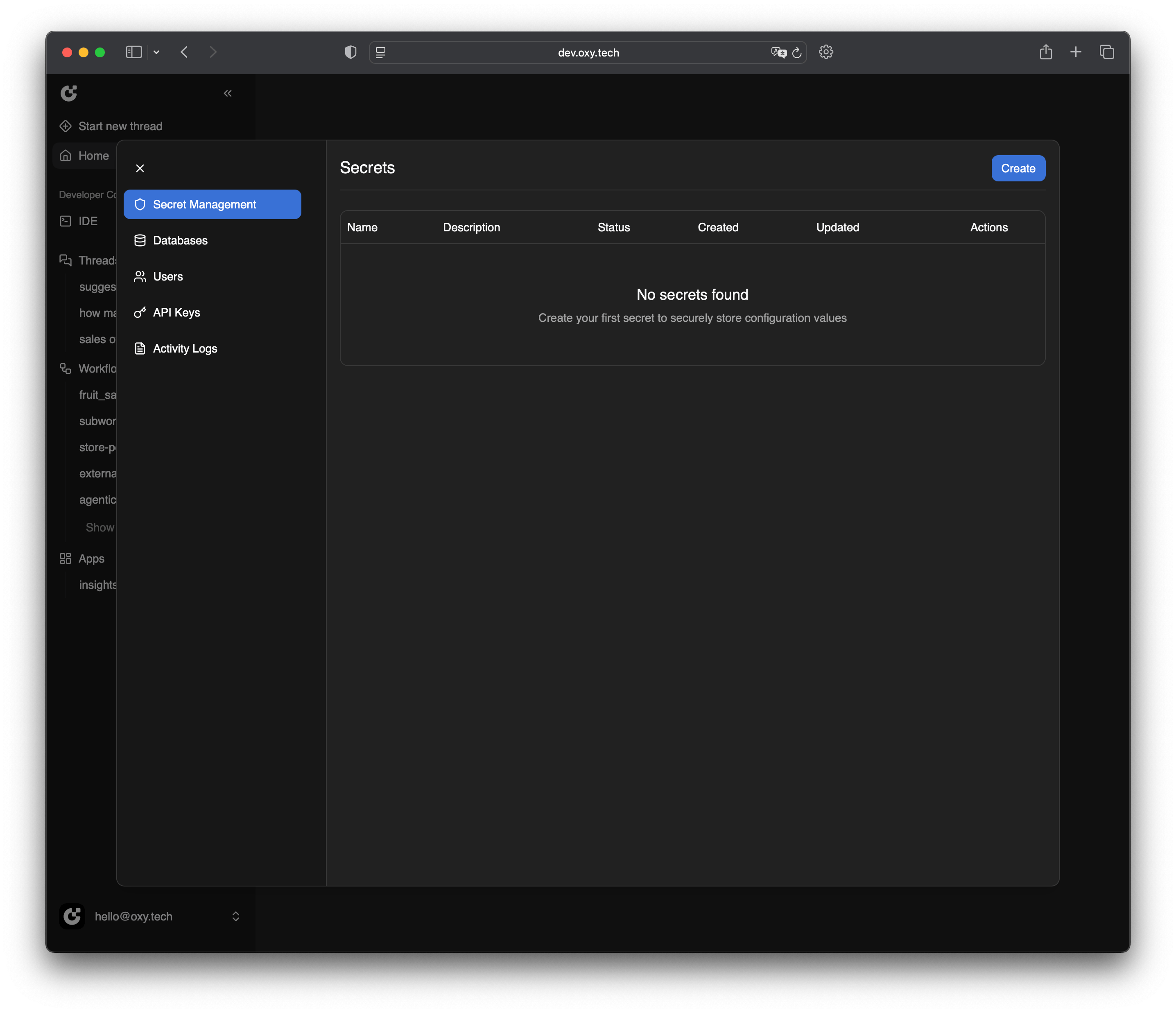Go to Users settings section

(x=167, y=276)
